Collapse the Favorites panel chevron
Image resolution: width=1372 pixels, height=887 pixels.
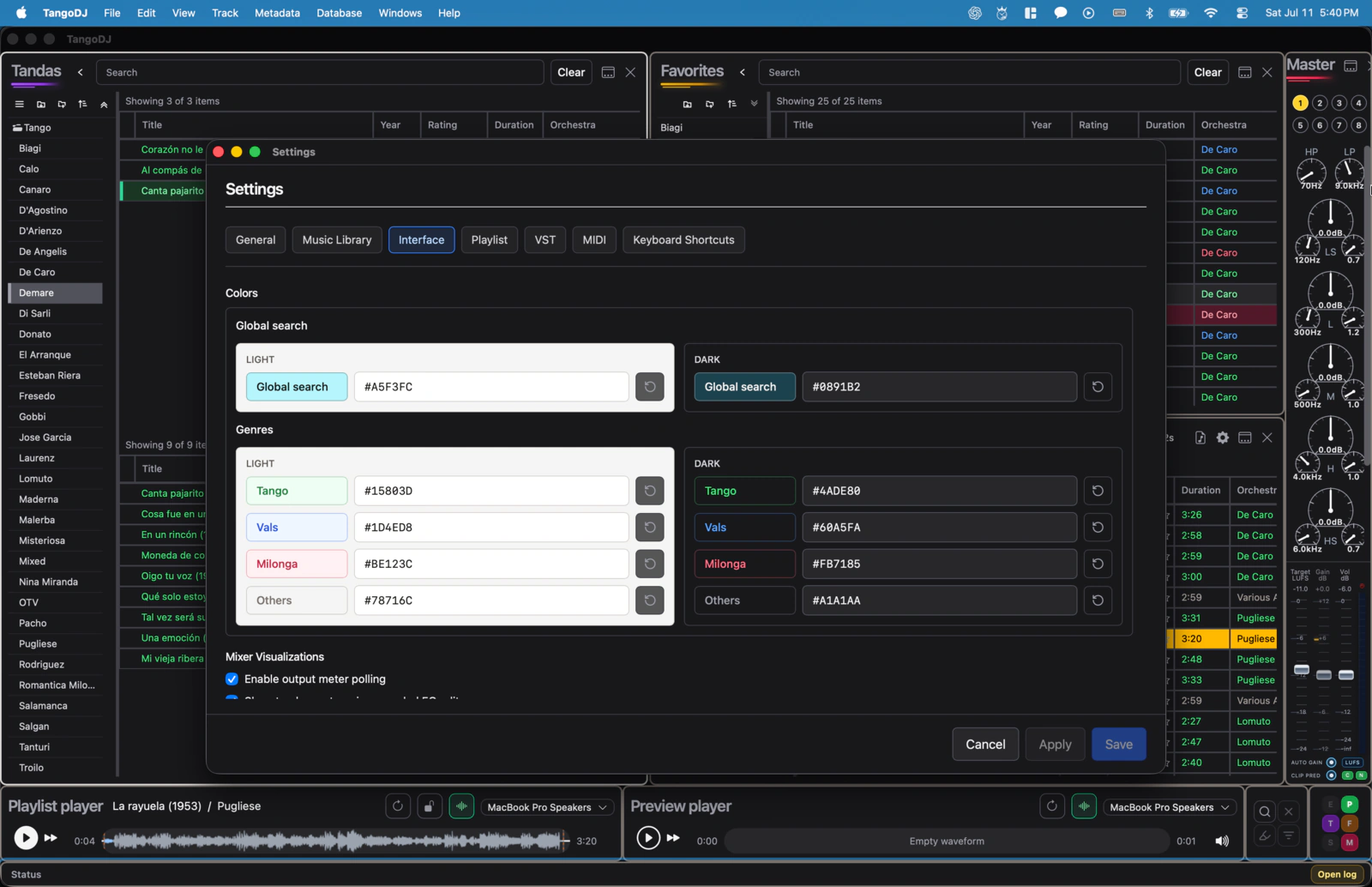click(743, 72)
